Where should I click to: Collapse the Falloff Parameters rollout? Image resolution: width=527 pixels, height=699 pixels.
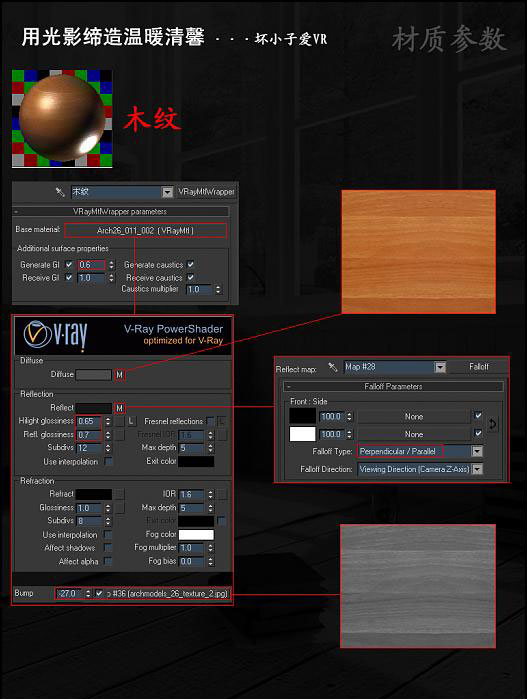click(289, 387)
